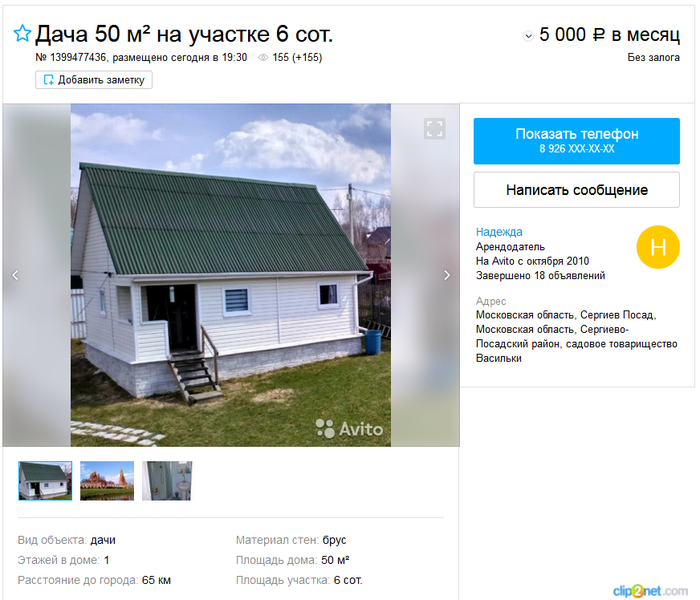Click the main dacha photo
This screenshot has width=700, height=600.
tap(231, 275)
